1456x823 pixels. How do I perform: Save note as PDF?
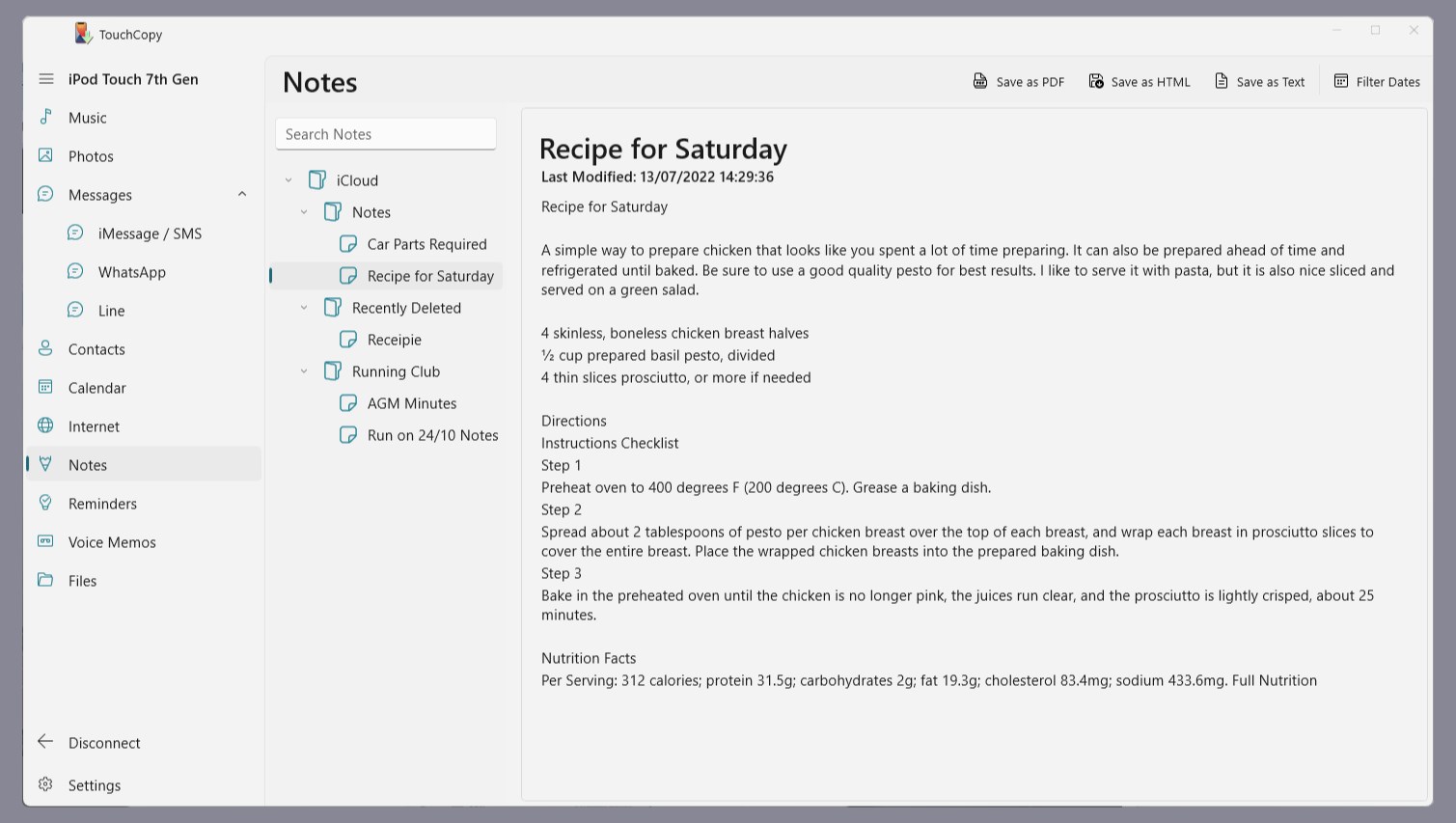pos(1019,82)
